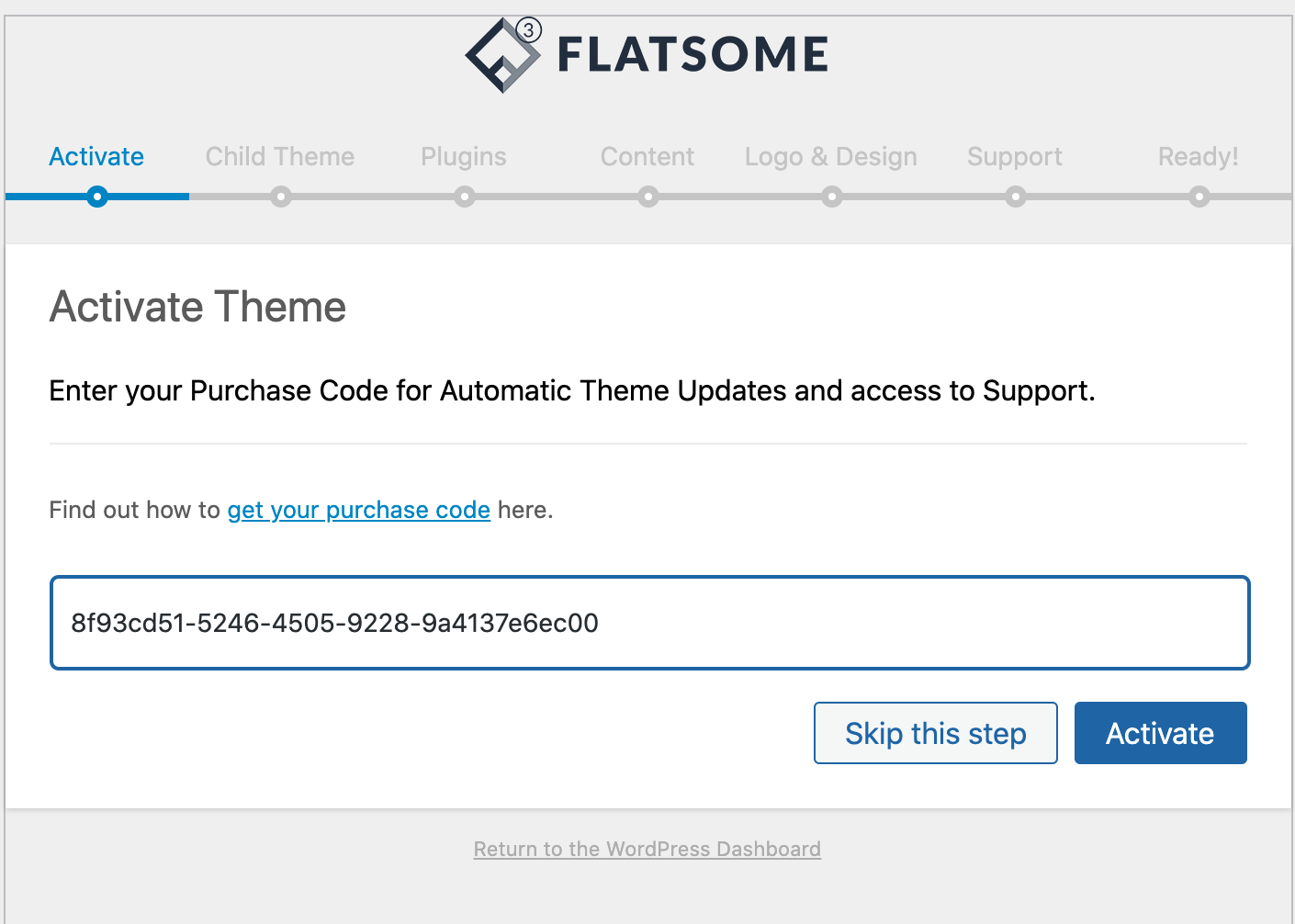Open the Child Theme tab
The width and height of the screenshot is (1295, 924).
(280, 157)
